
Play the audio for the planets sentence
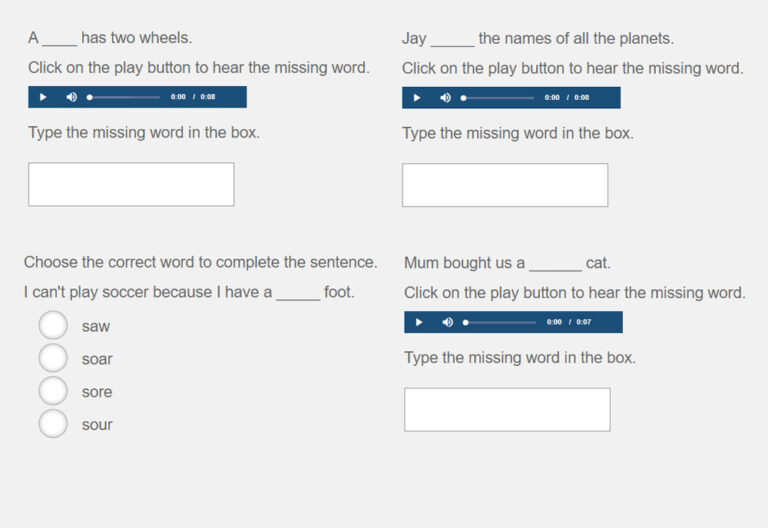point(417,98)
